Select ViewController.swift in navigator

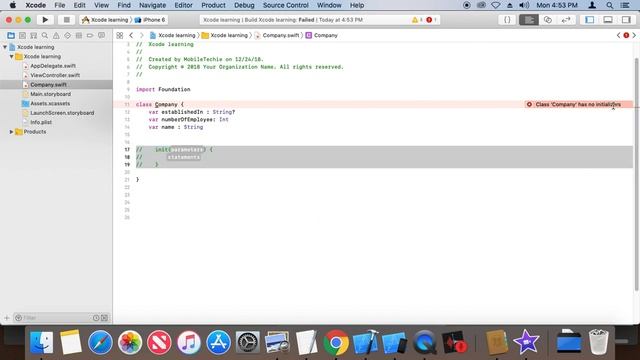coord(56,75)
